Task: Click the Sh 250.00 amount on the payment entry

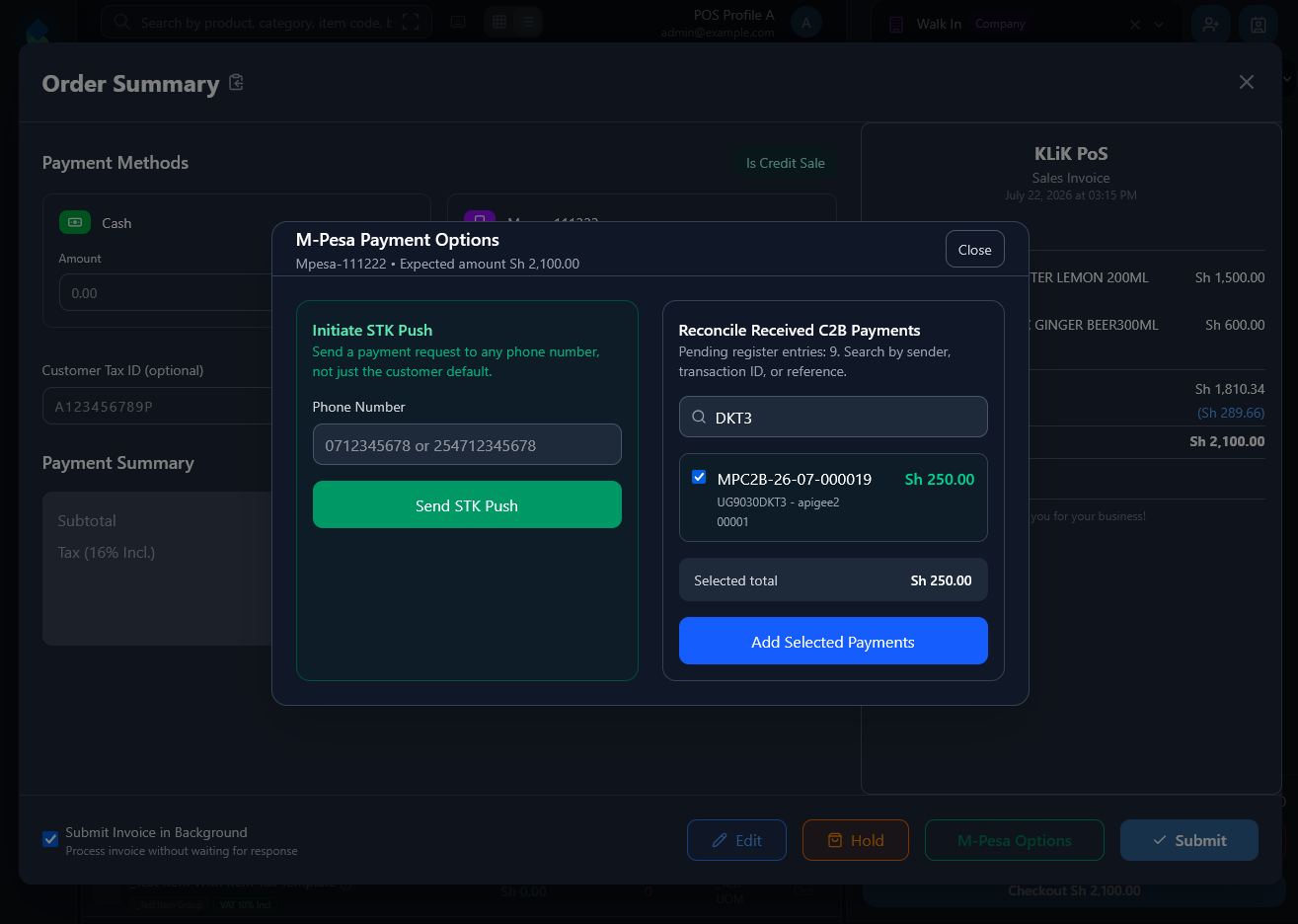Action: click(939, 479)
